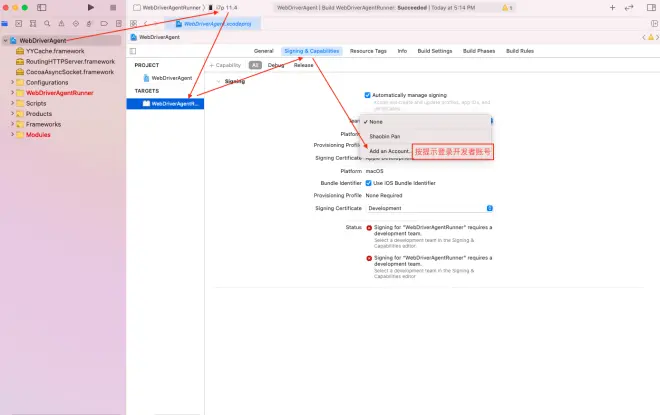Toggle Automatically manage signing checkbox
This screenshot has height=415, width=660.
point(367,95)
